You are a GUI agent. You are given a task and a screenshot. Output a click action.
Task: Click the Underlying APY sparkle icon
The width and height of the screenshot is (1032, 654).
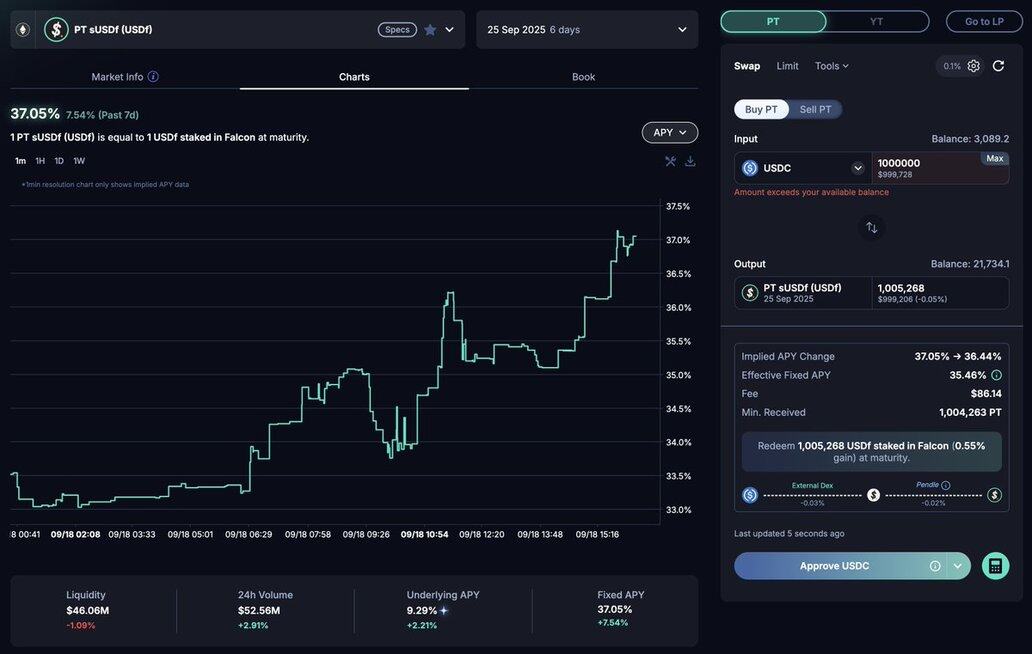click(x=444, y=611)
